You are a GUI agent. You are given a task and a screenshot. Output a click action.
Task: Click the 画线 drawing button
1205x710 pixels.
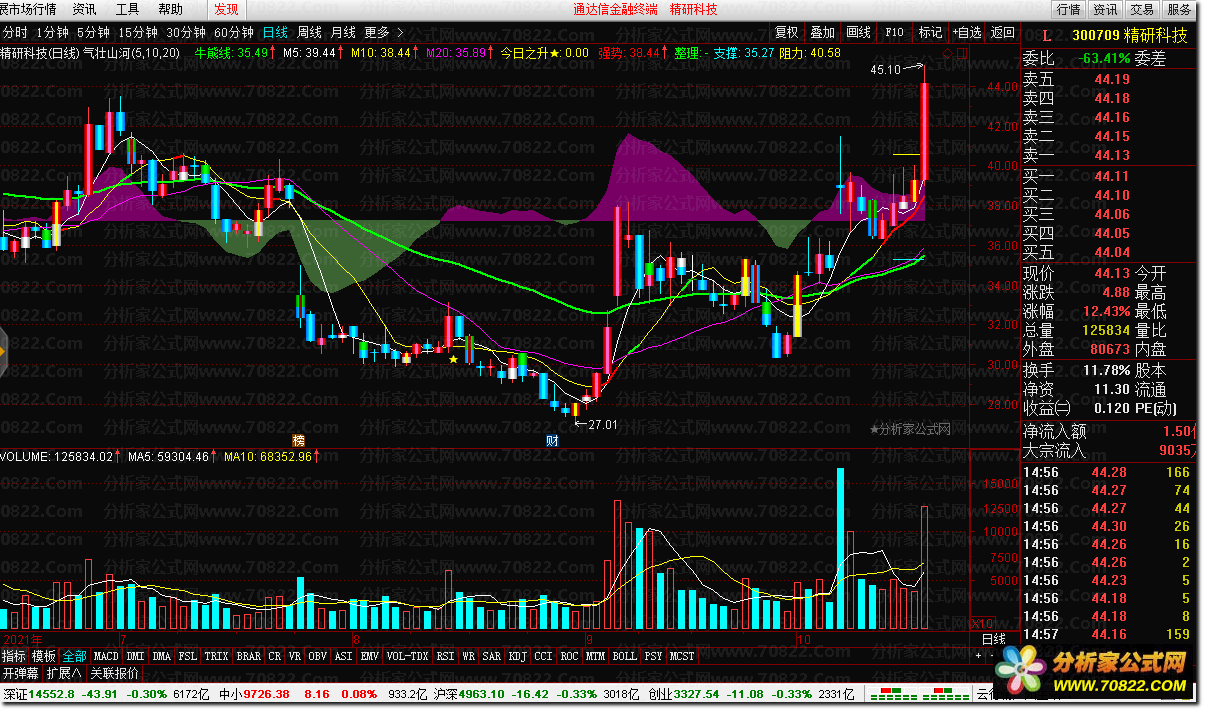[x=858, y=32]
